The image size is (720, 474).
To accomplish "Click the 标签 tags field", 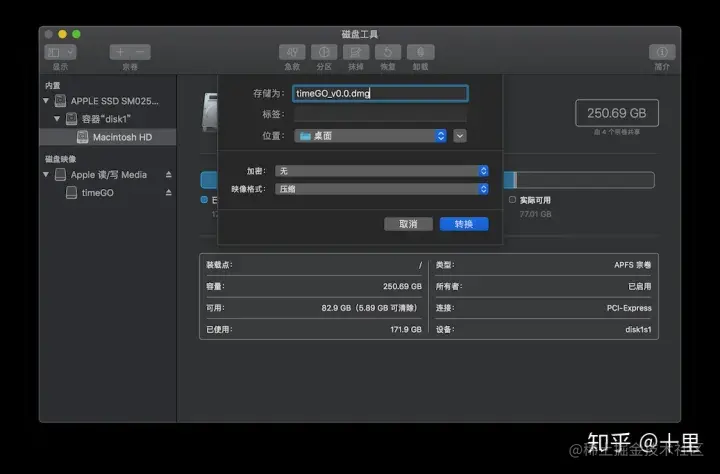I will [x=380, y=114].
